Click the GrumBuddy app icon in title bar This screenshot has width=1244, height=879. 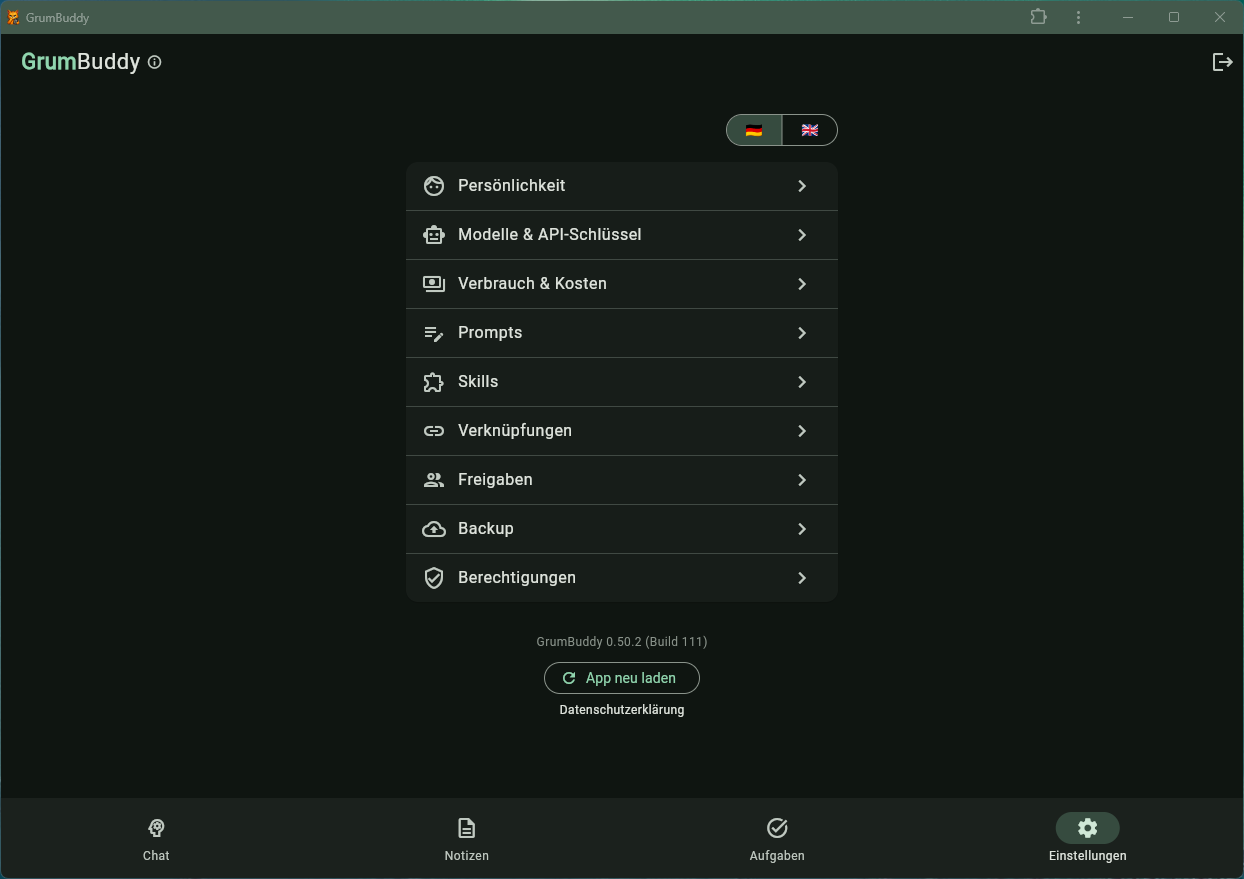point(13,17)
